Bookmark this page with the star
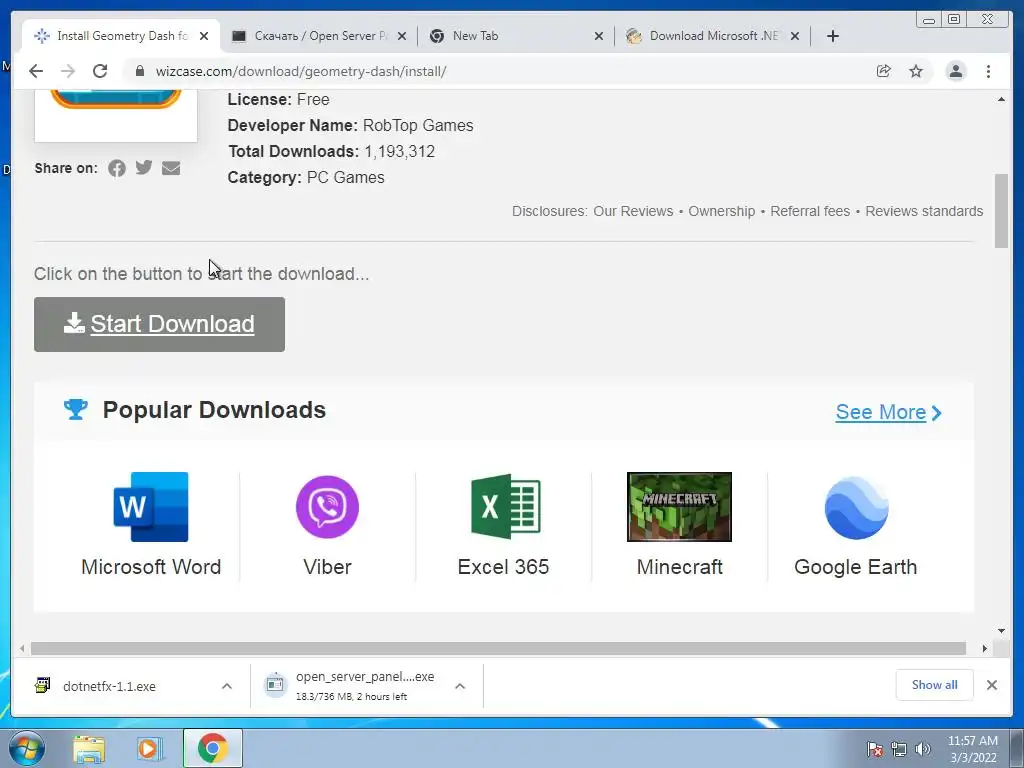The image size is (1024, 768). tap(916, 71)
